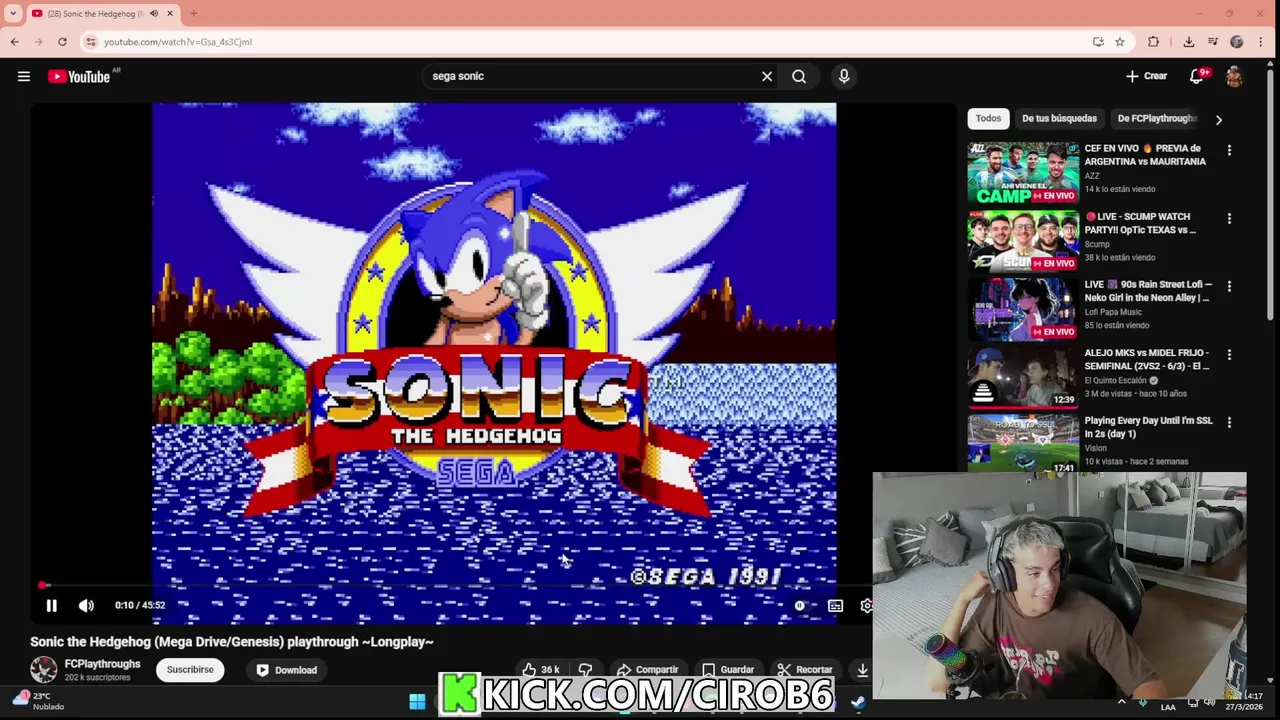Image resolution: width=1280 pixels, height=720 pixels.
Task: Toggle subtitles in the video player
Action: (x=835, y=605)
